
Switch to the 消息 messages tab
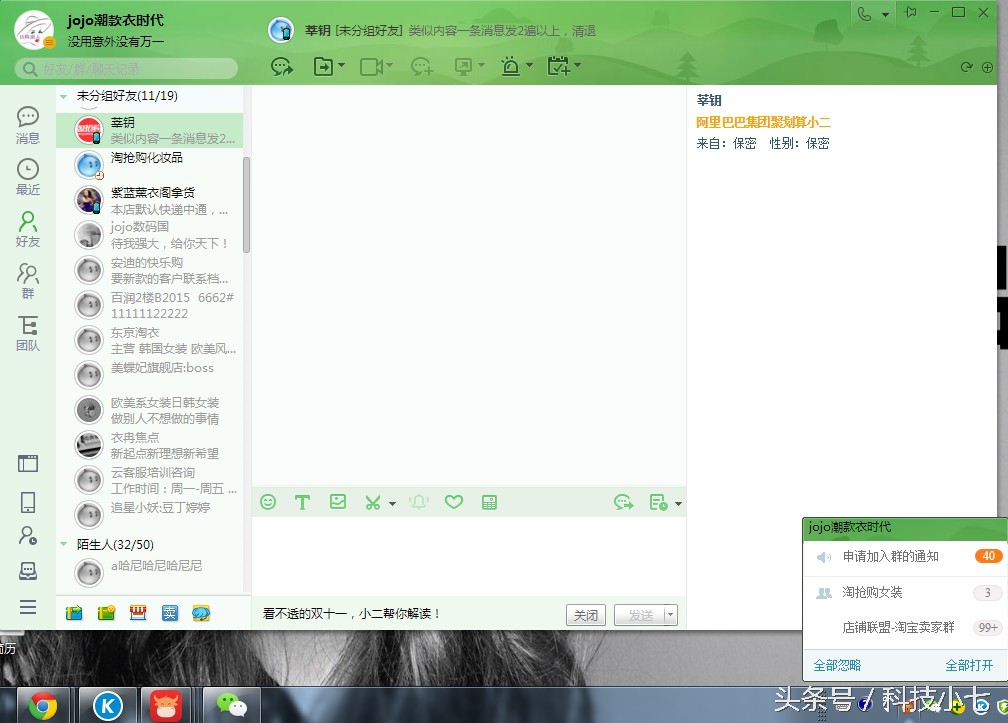pos(28,125)
